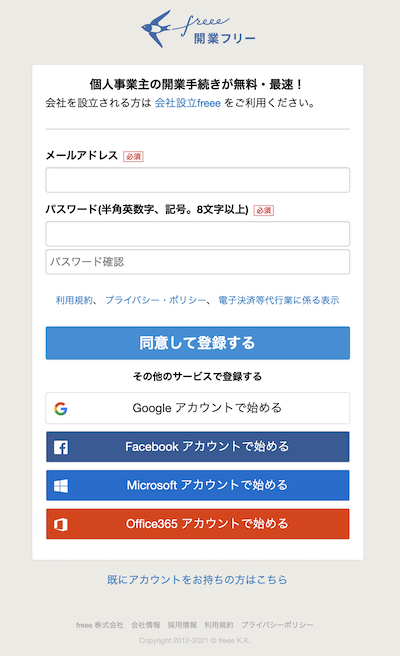
Task: Click the freee swallow bird logo
Action: click(x=156, y=28)
